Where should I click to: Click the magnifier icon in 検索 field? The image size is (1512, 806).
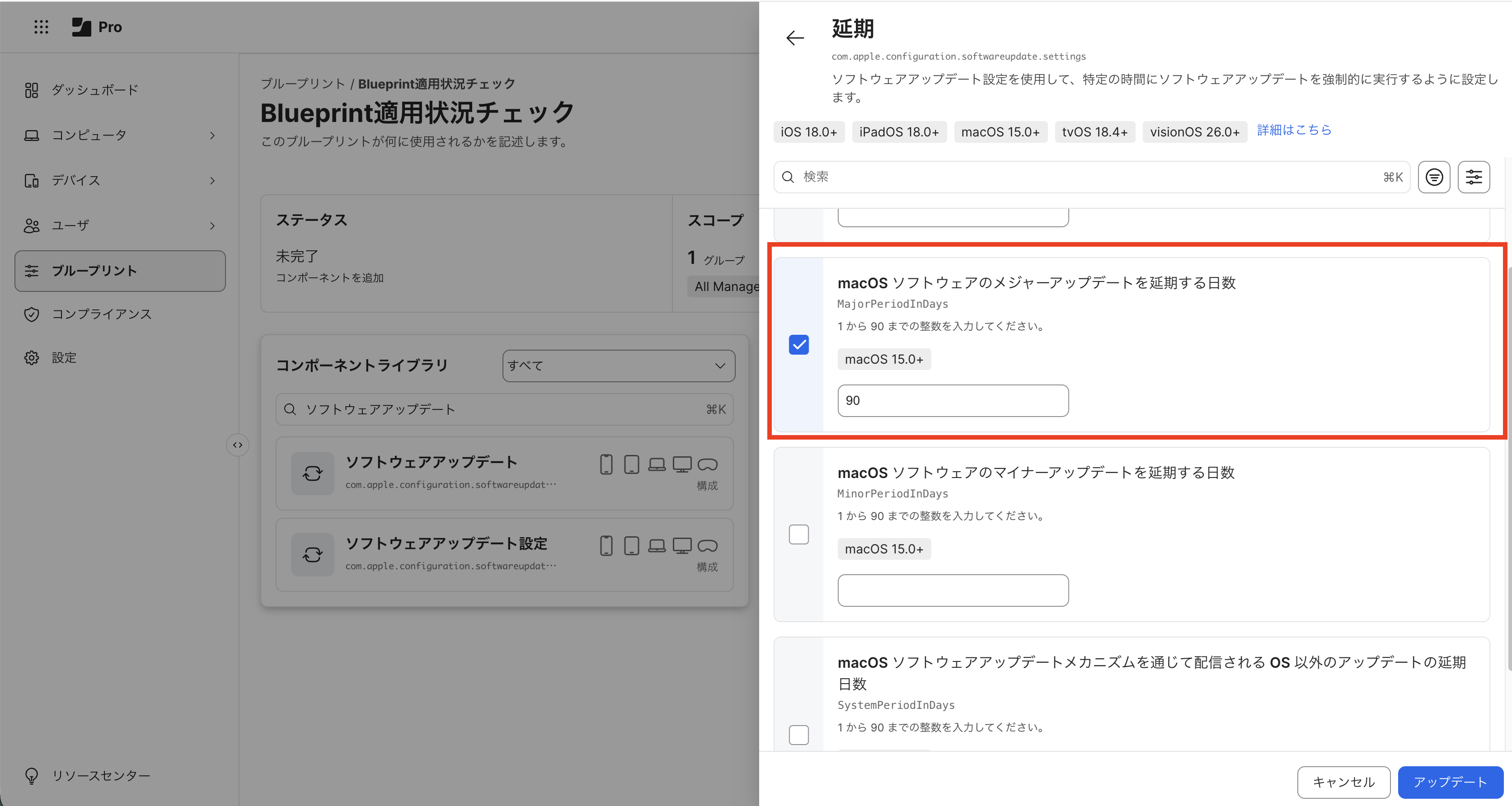pos(788,177)
